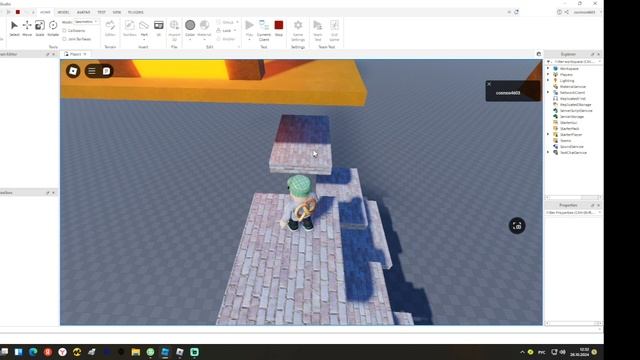640x360 pixels.
Task: Pick the Rotate tool
Action: [x=53, y=28]
